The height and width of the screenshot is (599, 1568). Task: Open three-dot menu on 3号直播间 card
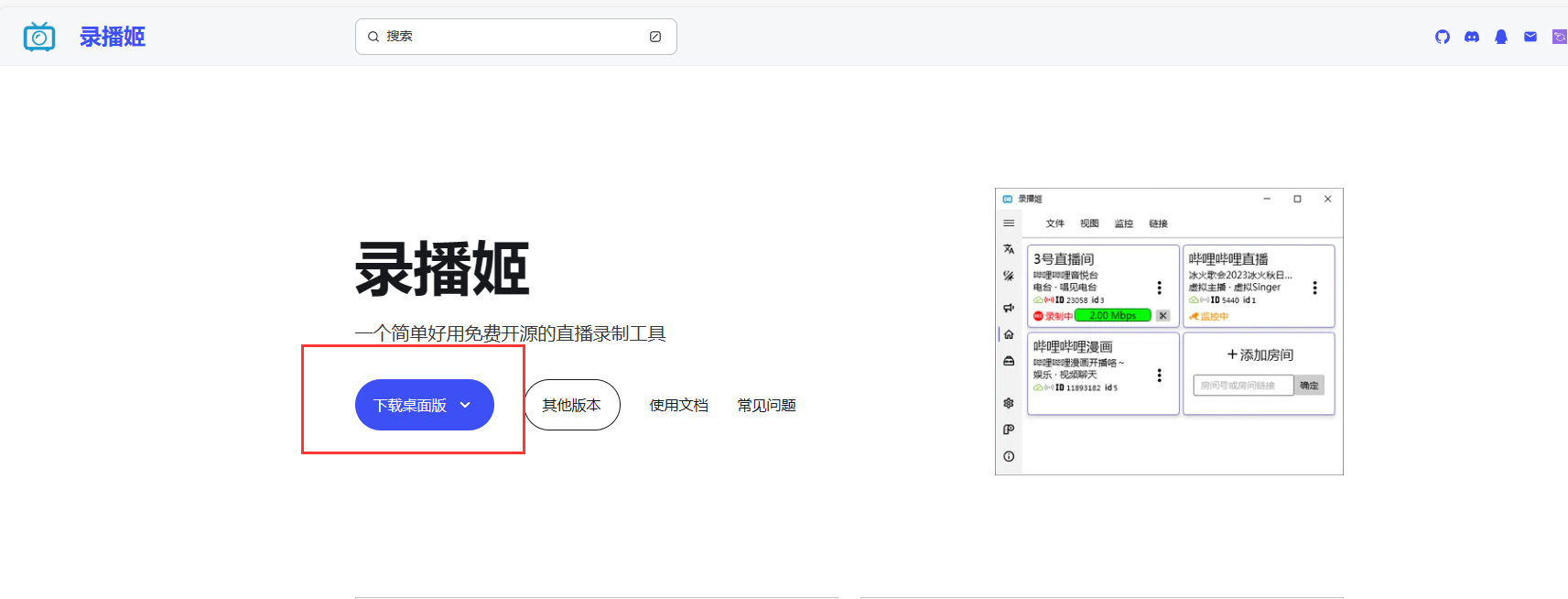[x=1160, y=288]
